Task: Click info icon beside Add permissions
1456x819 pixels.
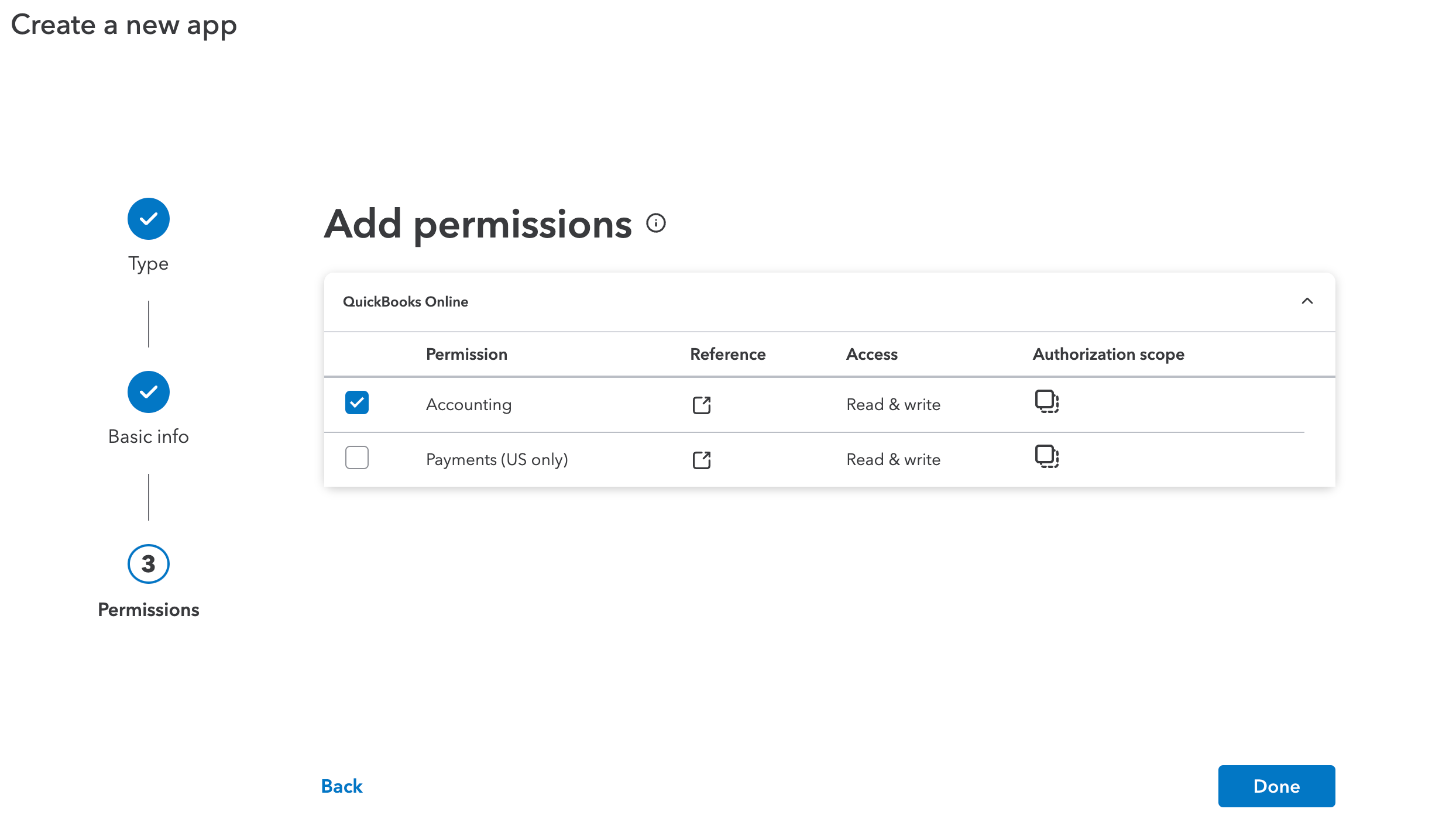Action: (x=656, y=223)
